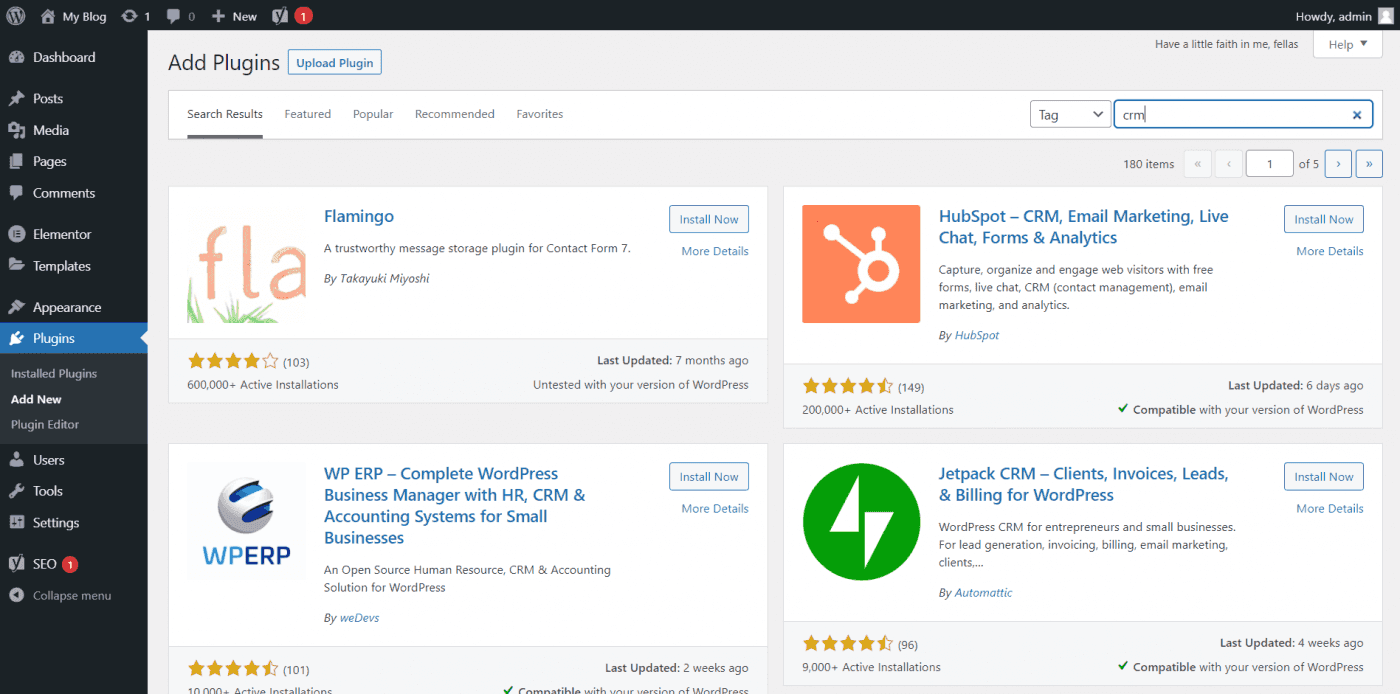Switch to the Favorites tab

[x=540, y=114]
